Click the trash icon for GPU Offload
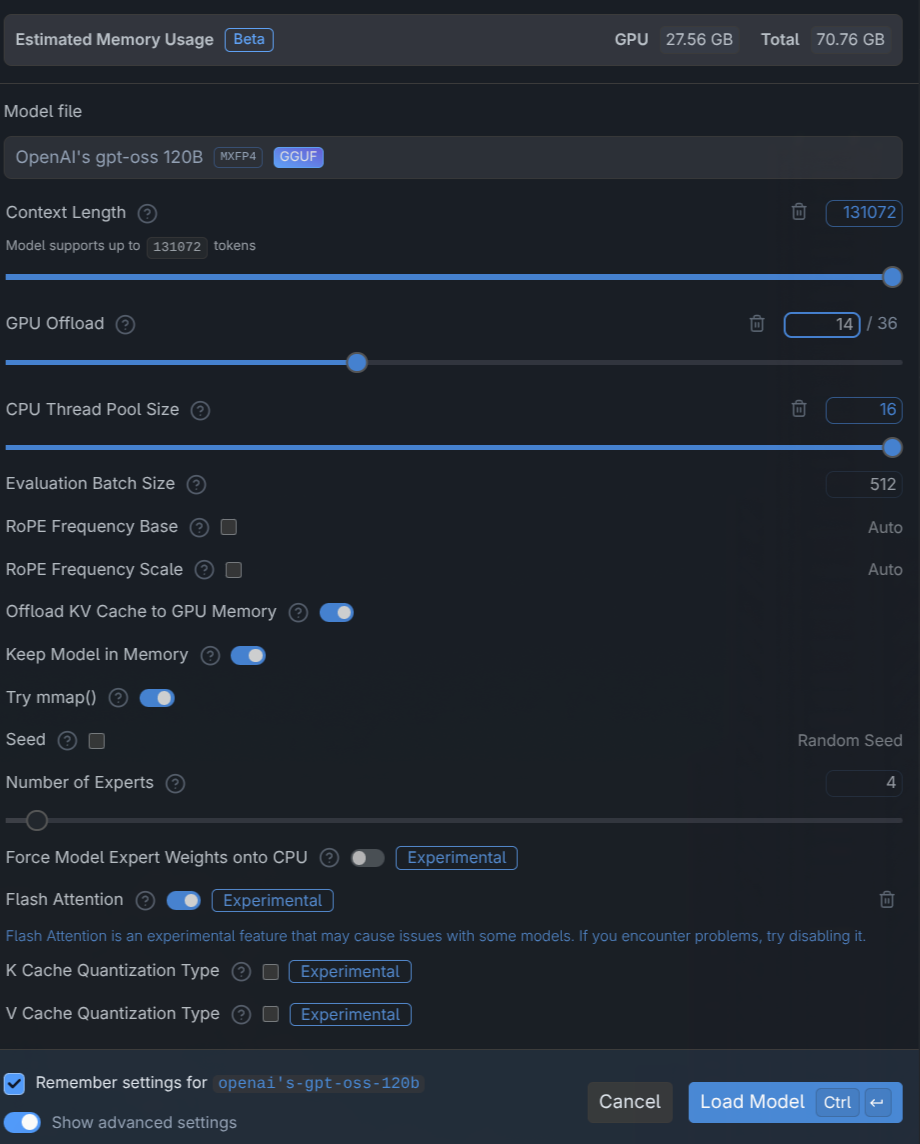This screenshot has width=920, height=1144. (757, 324)
